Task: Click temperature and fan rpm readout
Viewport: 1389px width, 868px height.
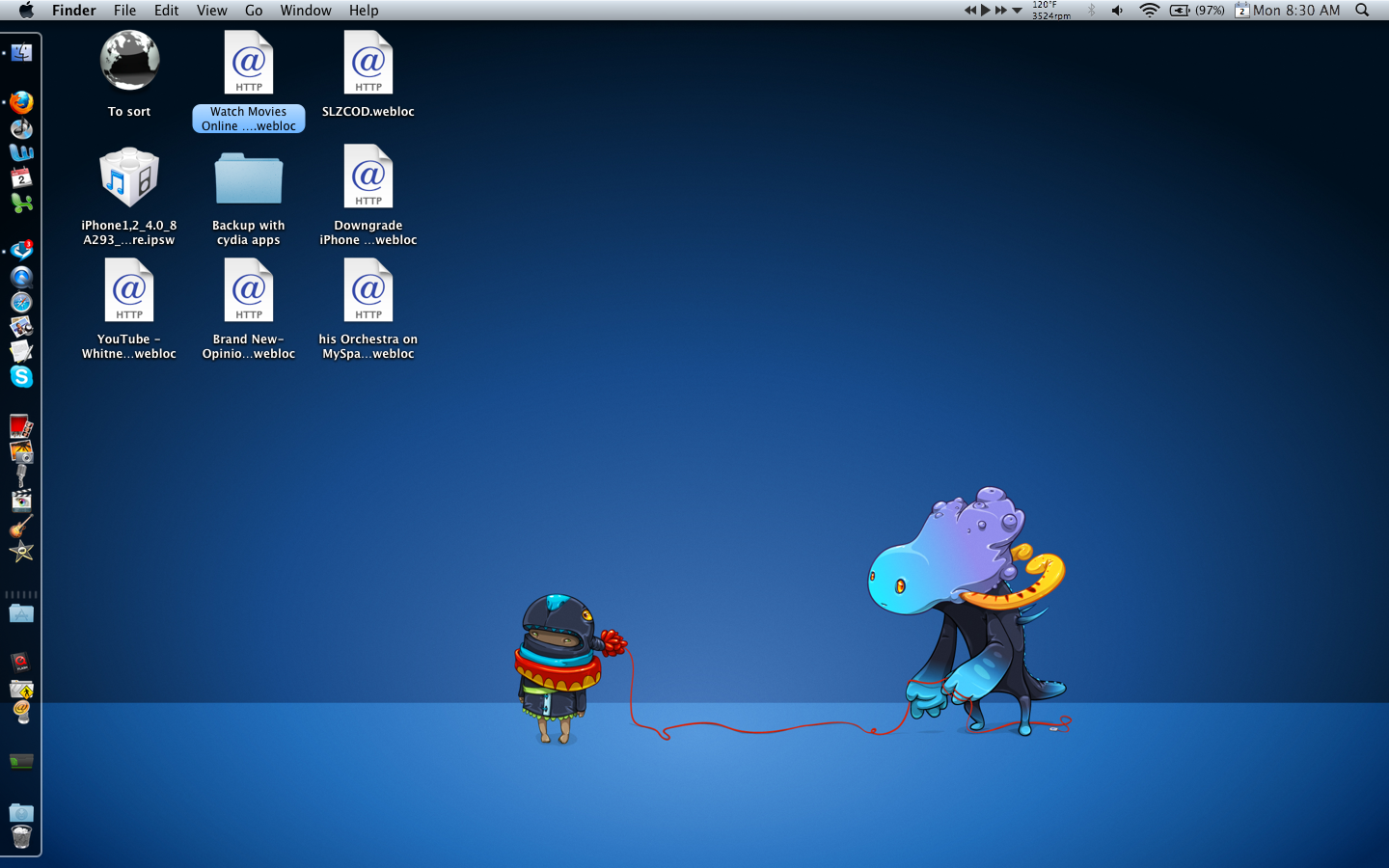Action: (1051, 10)
